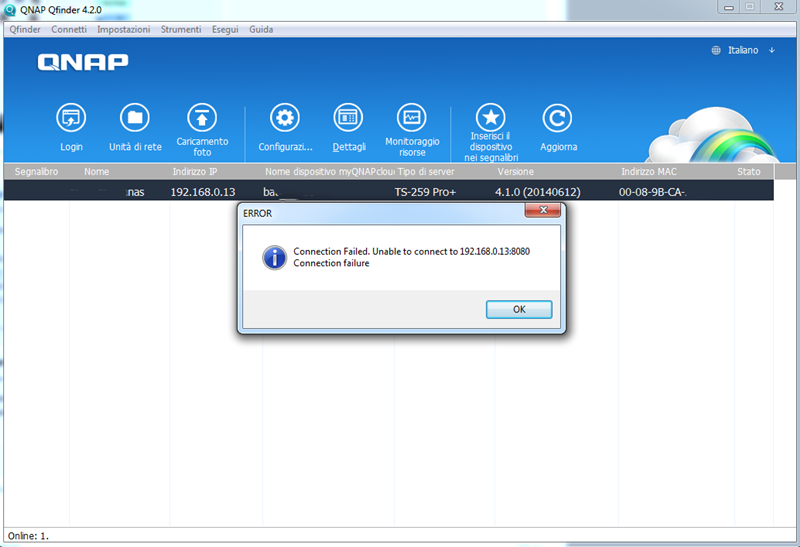Click the globe language icon
The height and width of the screenshot is (547, 800).
coord(716,50)
